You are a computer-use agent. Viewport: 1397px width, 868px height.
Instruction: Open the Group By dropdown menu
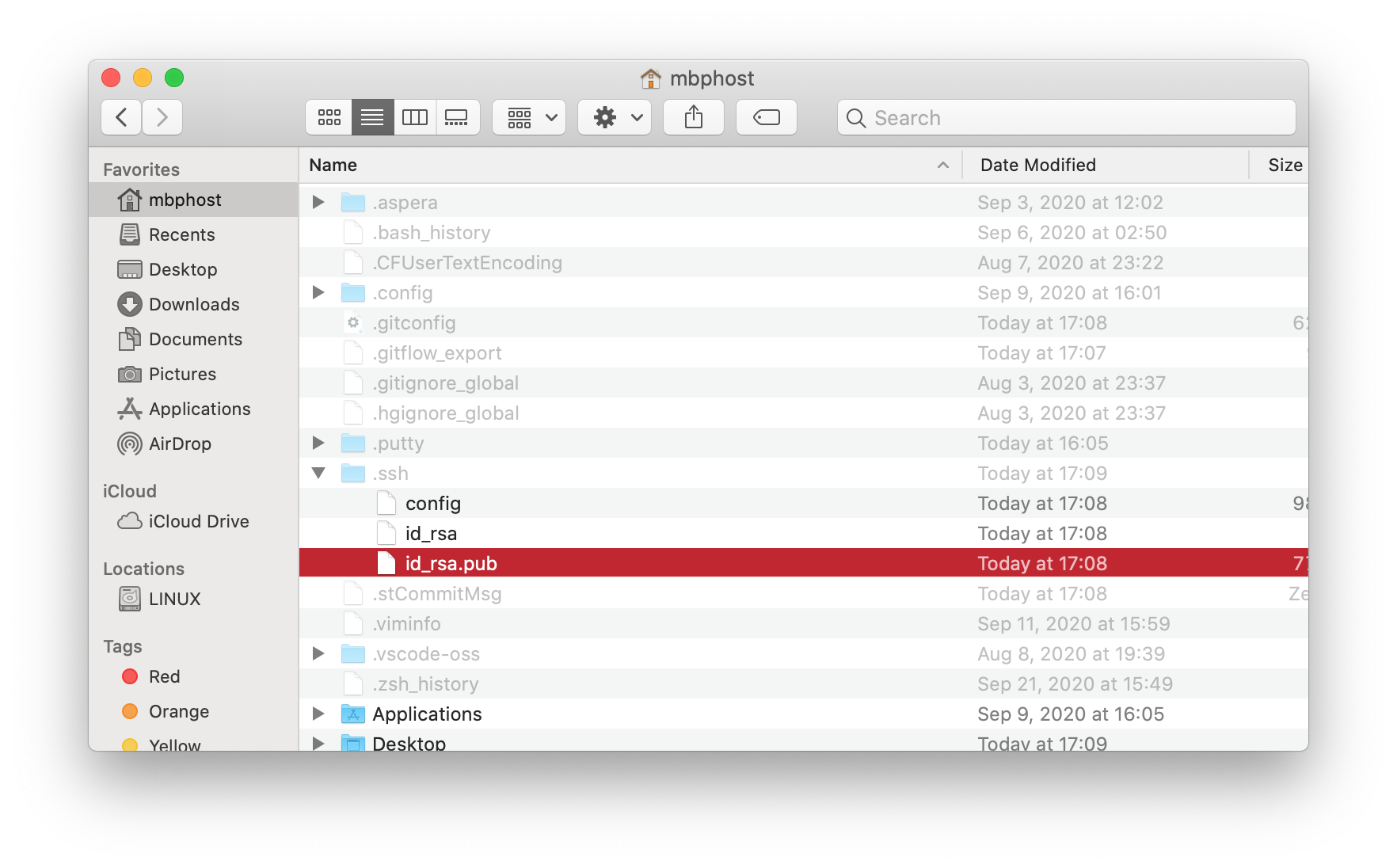click(529, 118)
